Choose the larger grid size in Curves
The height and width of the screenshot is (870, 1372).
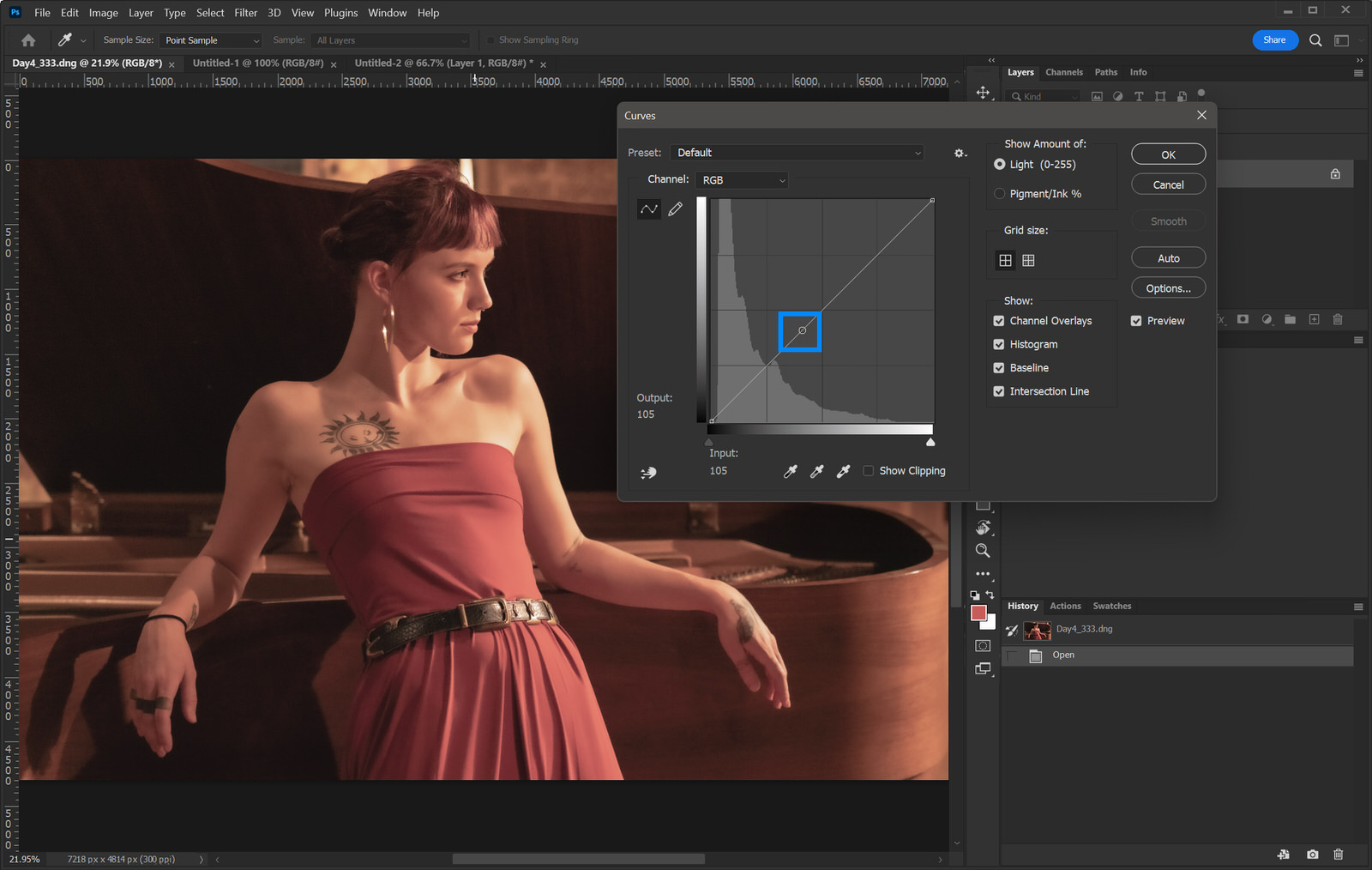[1028, 260]
